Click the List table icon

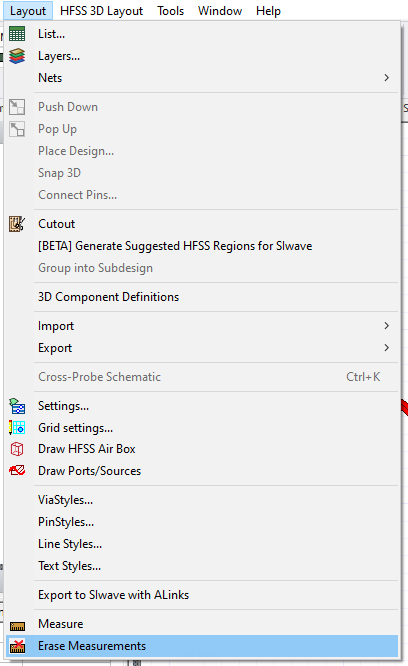click(x=17, y=34)
